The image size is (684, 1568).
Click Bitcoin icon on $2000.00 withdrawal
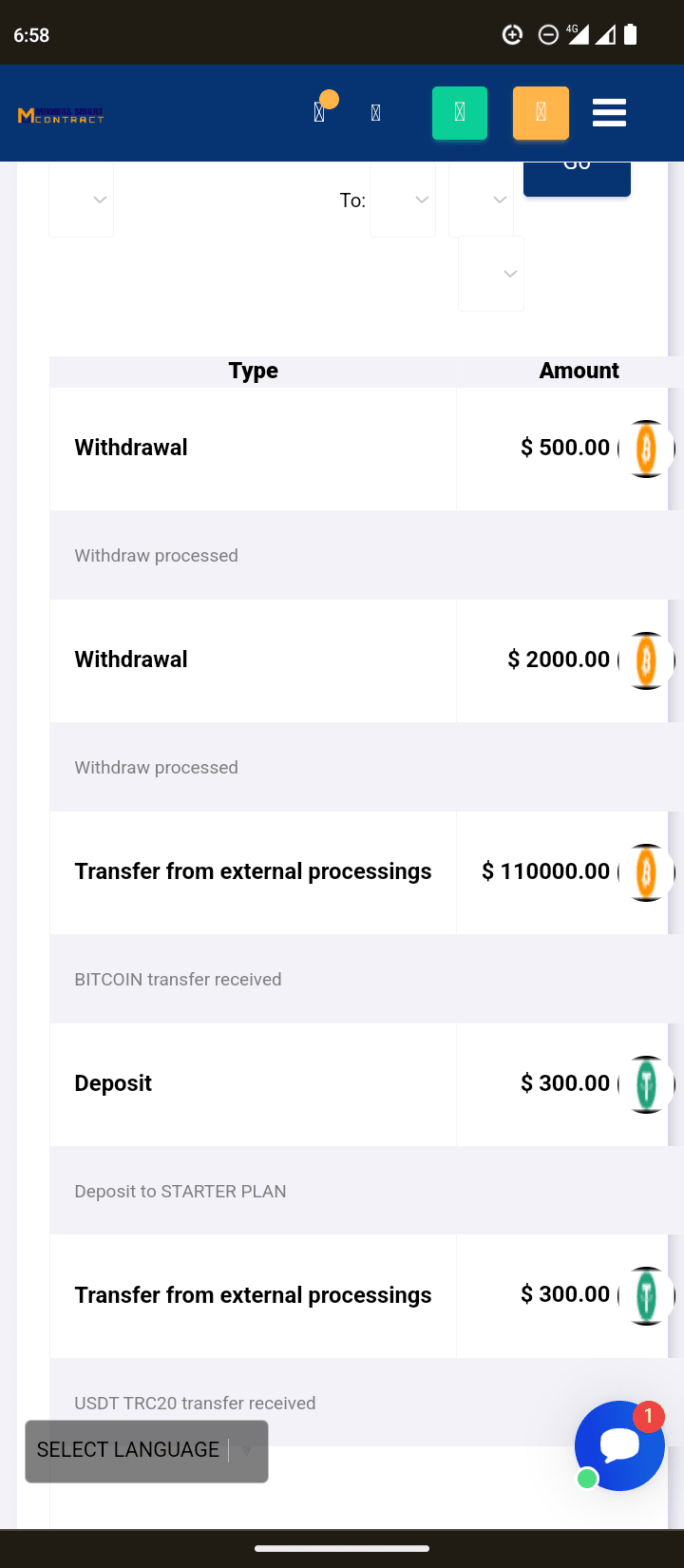[646, 660]
